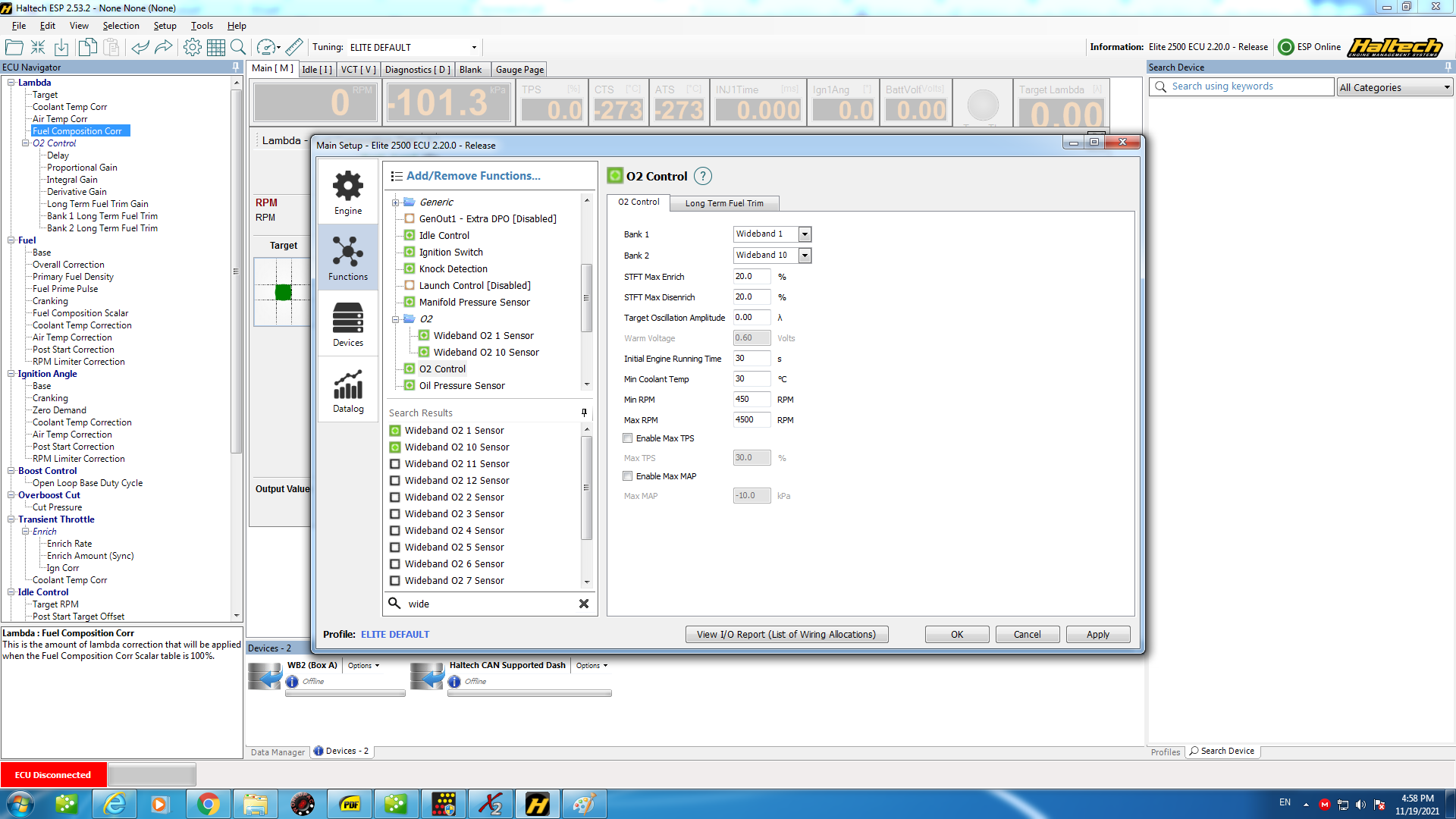Click the download-to-tray toolbar icon
The height and width of the screenshot is (819, 1456).
[61, 47]
